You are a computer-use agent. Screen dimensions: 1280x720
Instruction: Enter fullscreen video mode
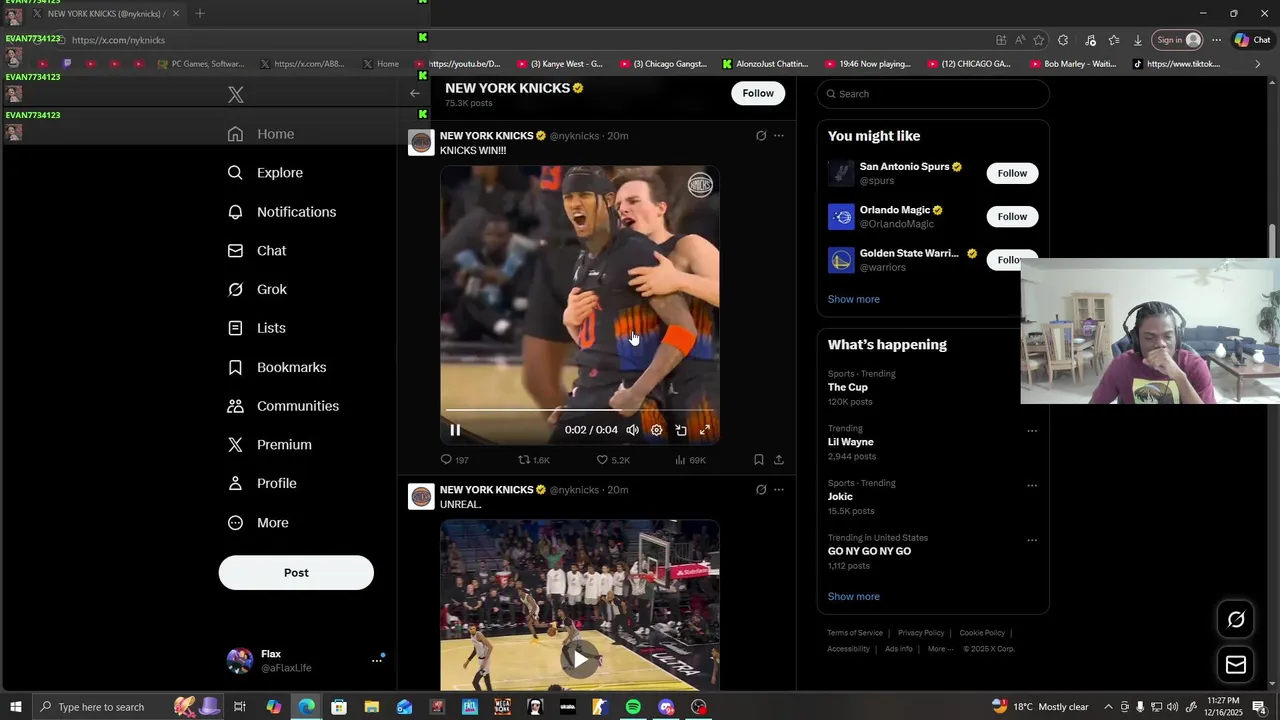705,430
